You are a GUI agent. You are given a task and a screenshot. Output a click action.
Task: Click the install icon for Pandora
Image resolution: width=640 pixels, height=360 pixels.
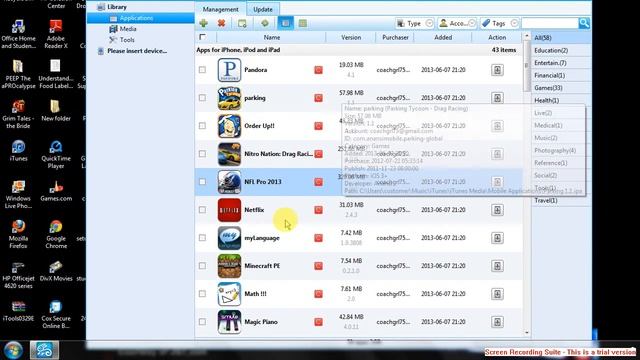tap(497, 70)
